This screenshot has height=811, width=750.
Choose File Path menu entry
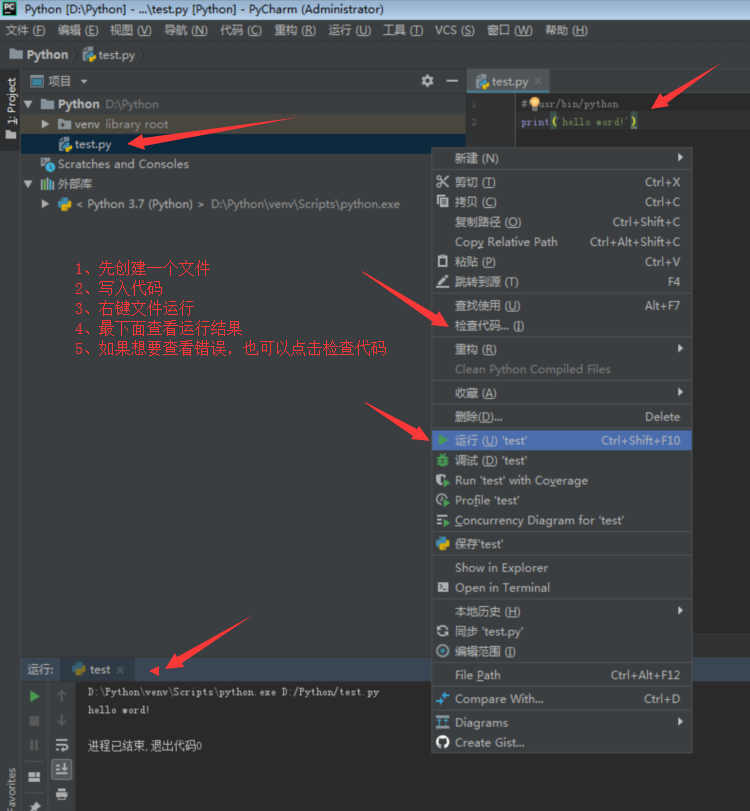point(562,674)
